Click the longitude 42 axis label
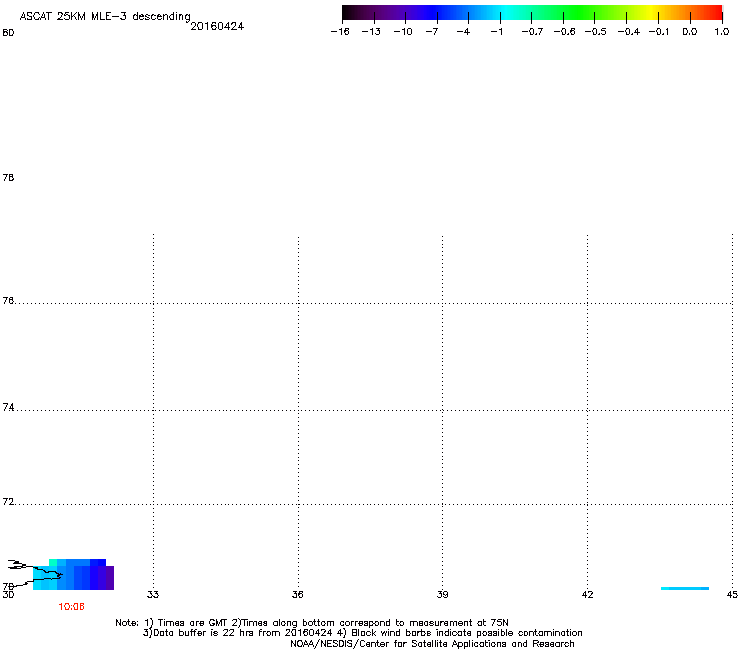The height and width of the screenshot is (650, 740). [587, 594]
